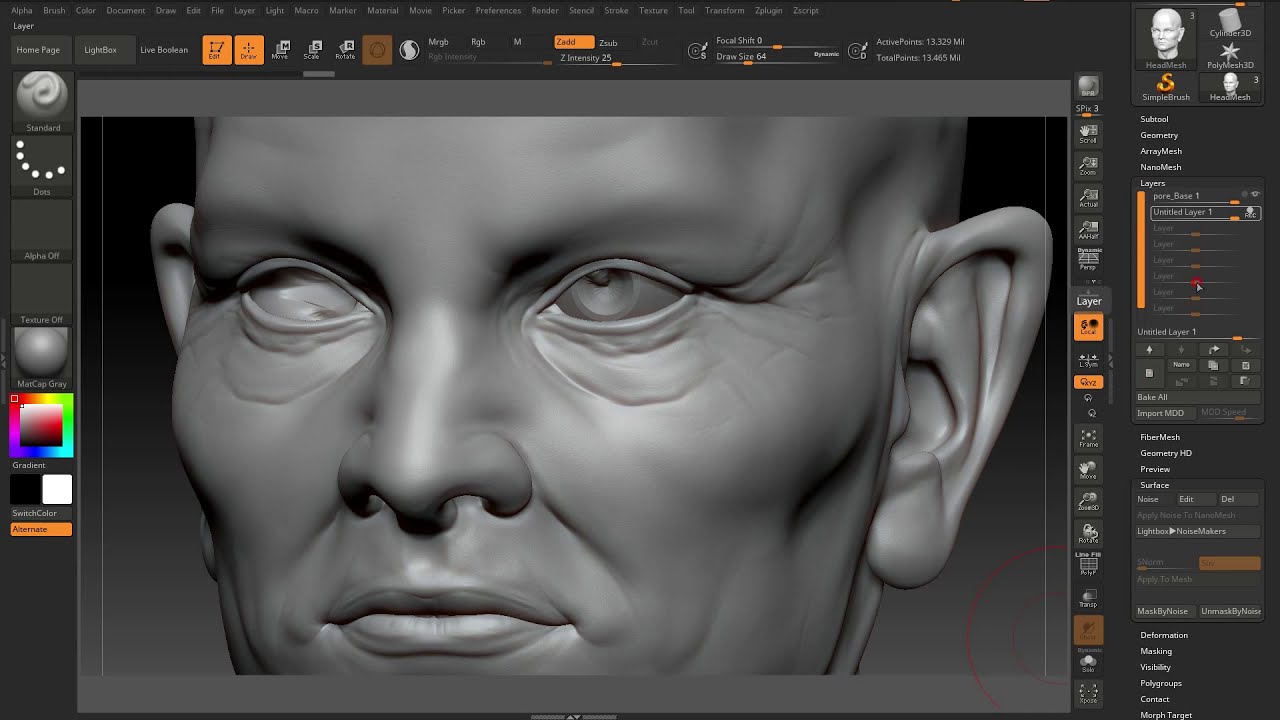This screenshot has height=720, width=1280.
Task: Click the Live Boolean button
Action: click(x=164, y=50)
